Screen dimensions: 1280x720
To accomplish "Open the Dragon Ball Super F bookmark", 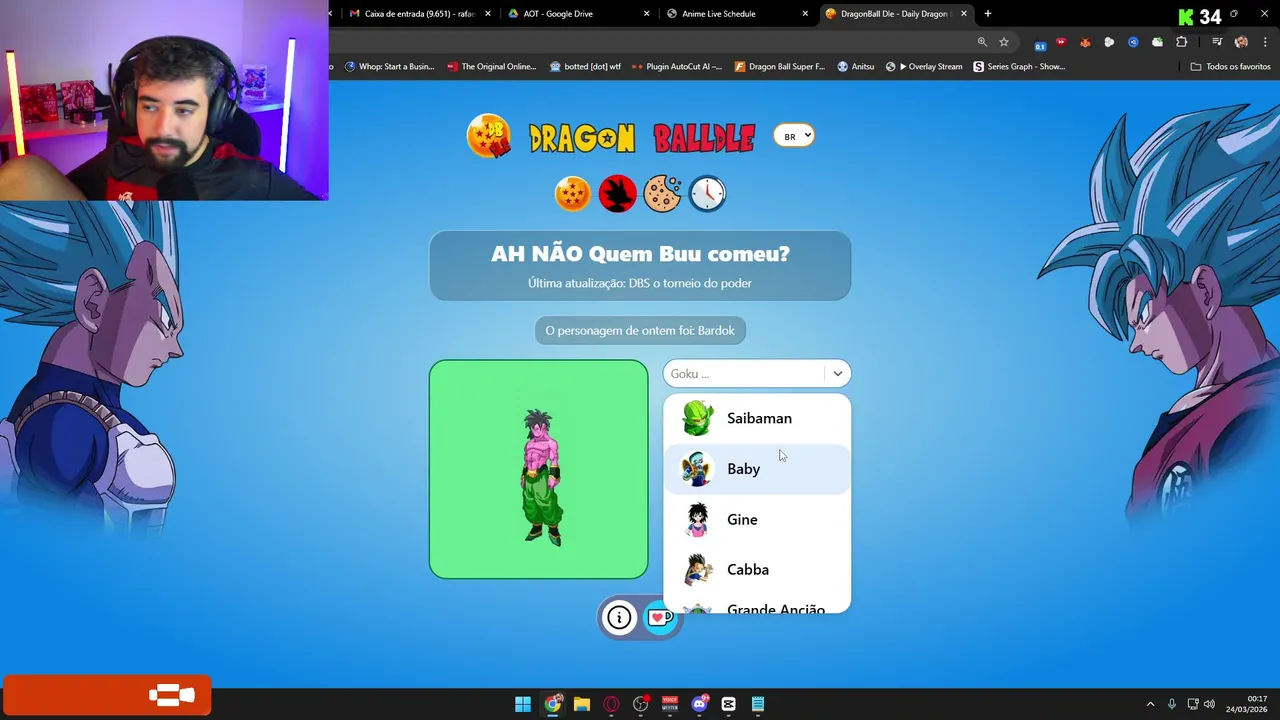I will [779, 67].
